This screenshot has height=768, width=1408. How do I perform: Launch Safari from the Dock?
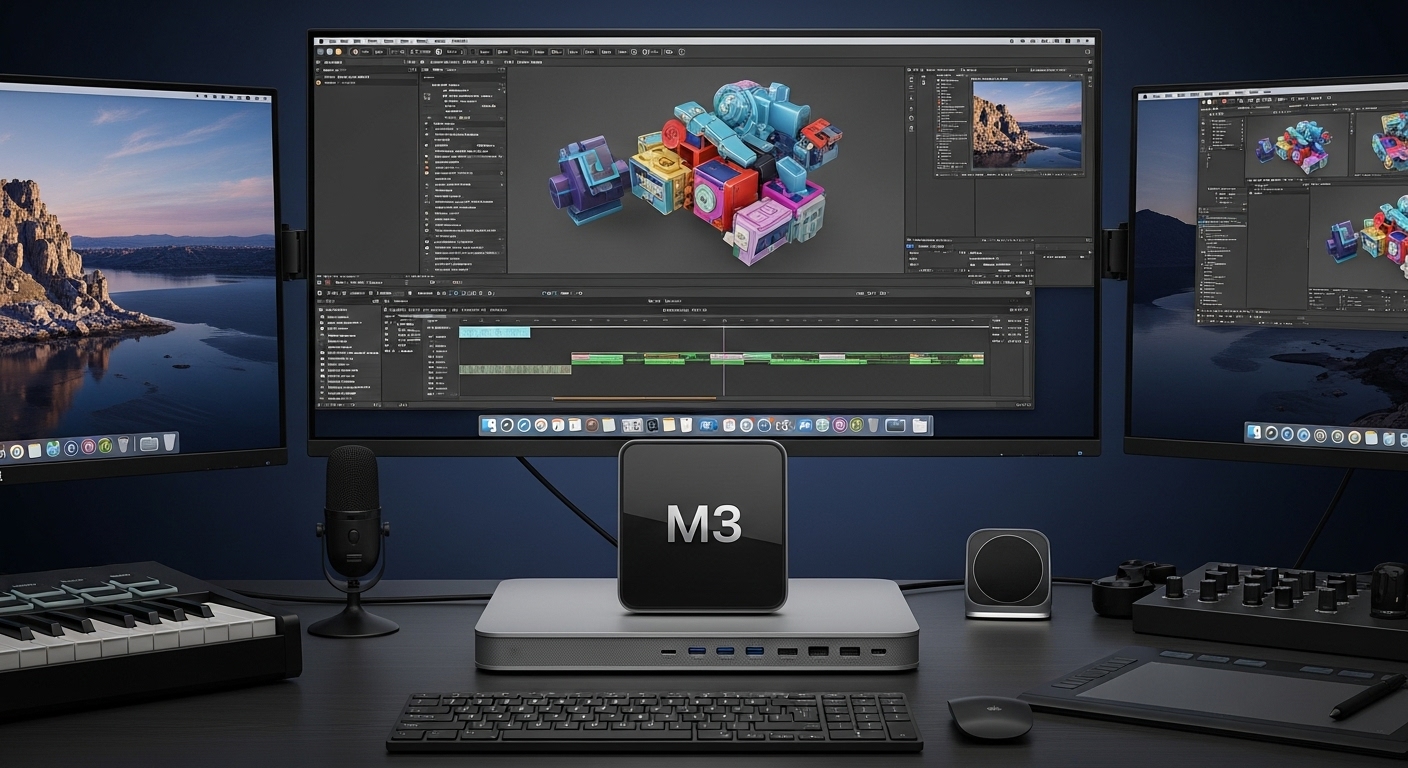click(x=523, y=424)
